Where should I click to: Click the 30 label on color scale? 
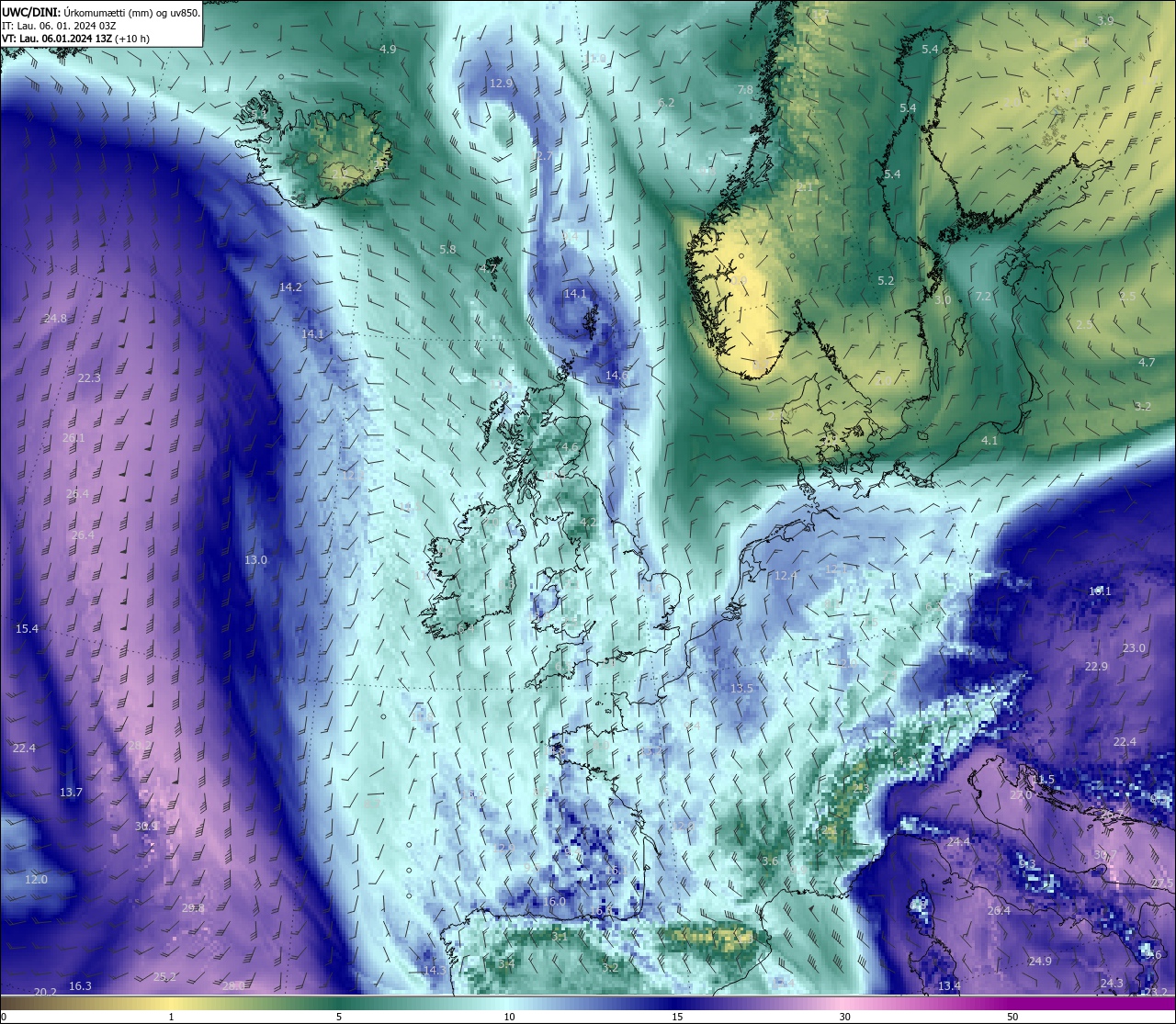pyautogui.click(x=844, y=1017)
